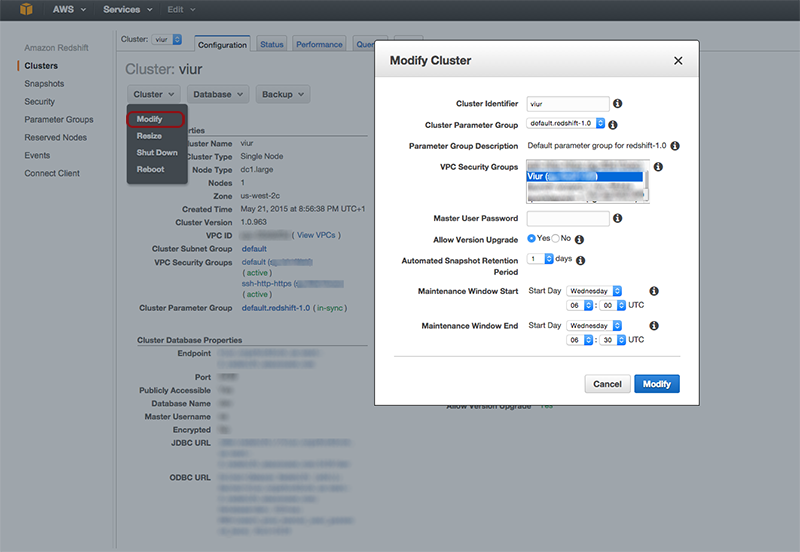800x552 pixels.
Task: Open Maintenance Window End hour dropdown
Action: (x=579, y=340)
